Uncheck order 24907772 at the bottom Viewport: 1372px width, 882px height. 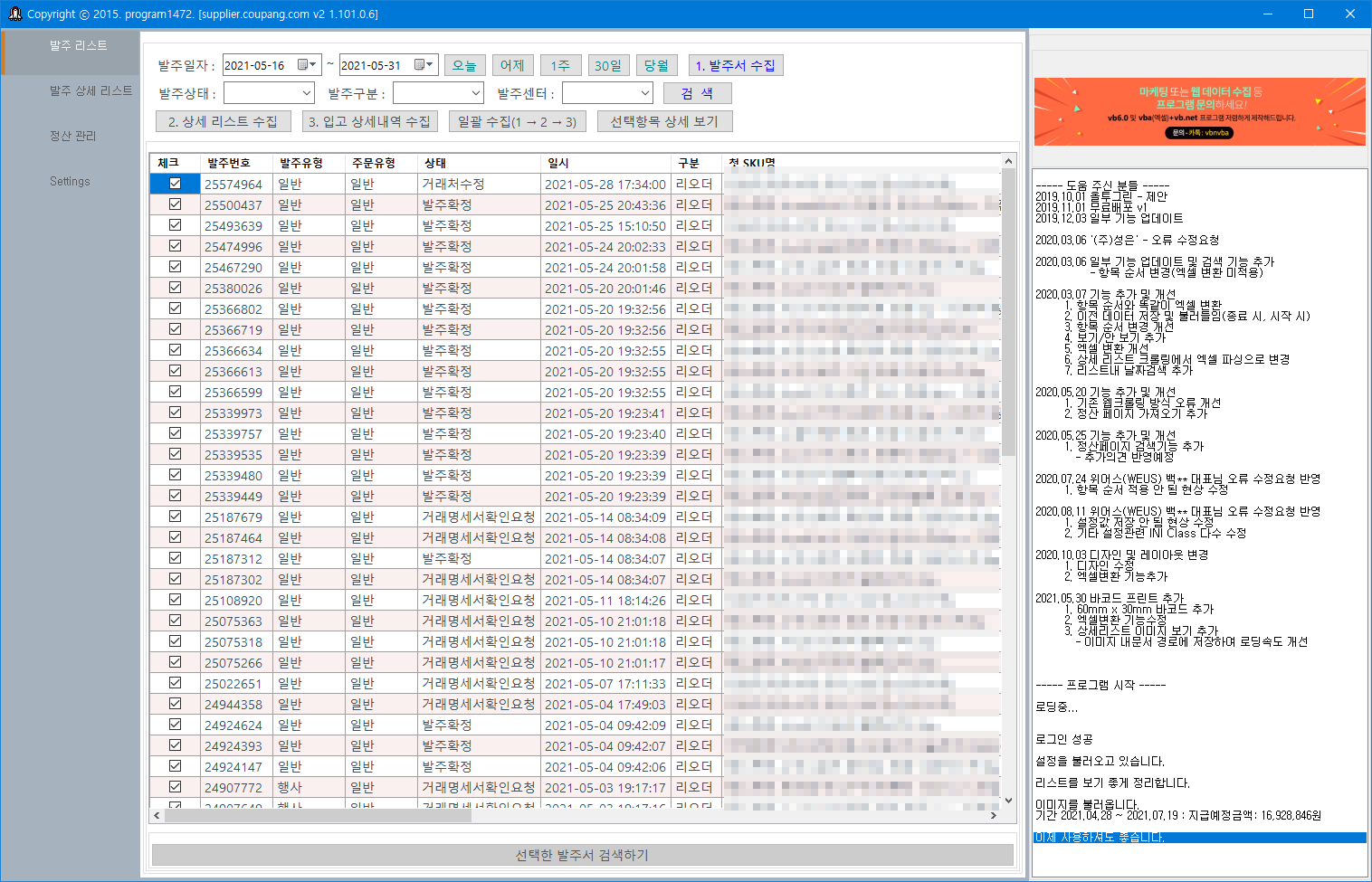(175, 787)
